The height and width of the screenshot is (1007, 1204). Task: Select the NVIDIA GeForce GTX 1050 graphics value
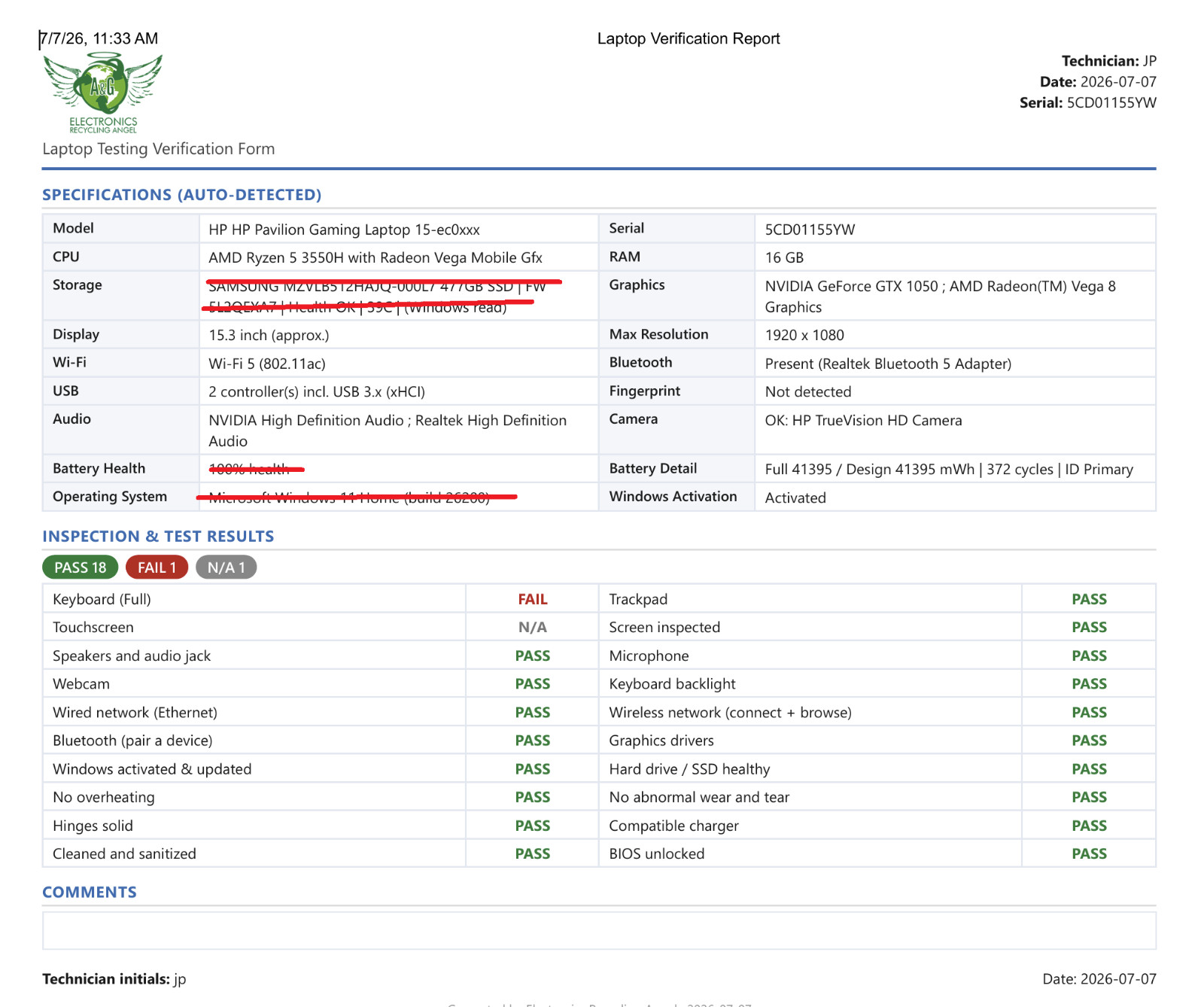point(941,297)
